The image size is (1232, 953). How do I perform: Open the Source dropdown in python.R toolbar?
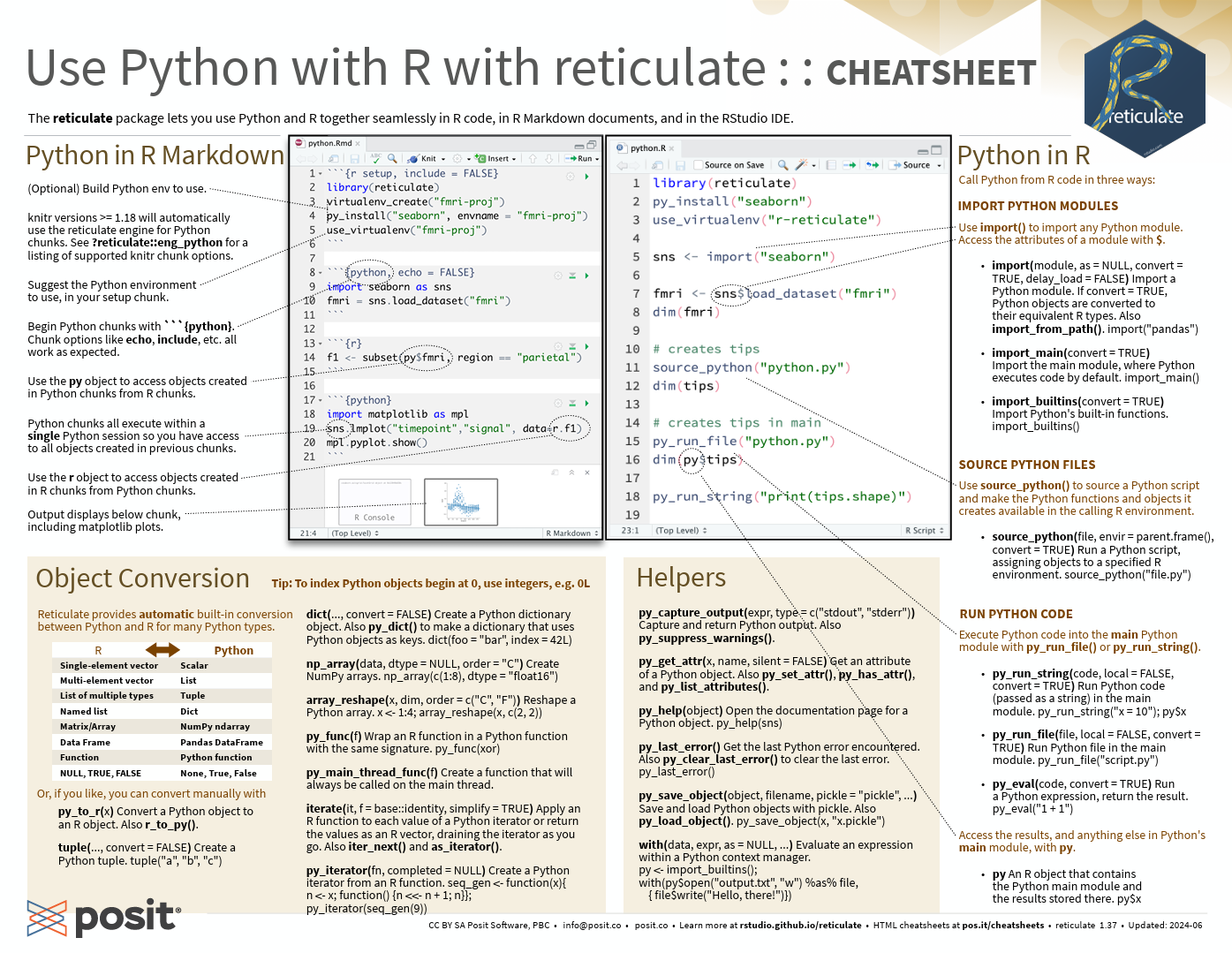pos(940,165)
